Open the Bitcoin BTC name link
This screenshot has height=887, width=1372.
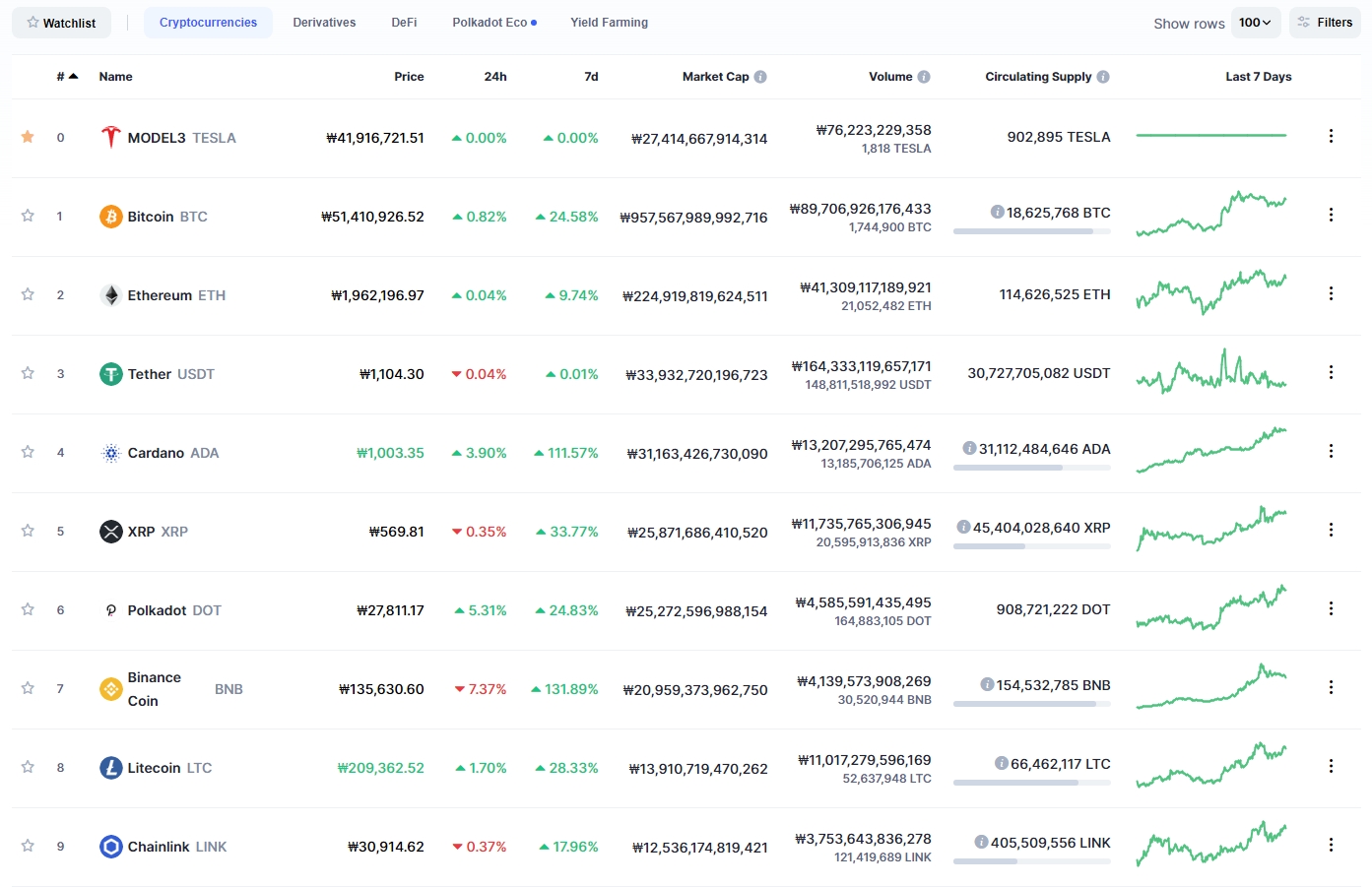pos(167,217)
